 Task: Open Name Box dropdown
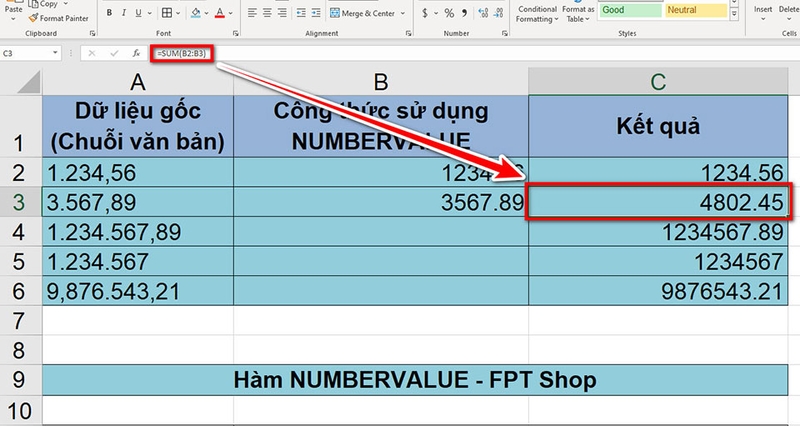(55, 53)
